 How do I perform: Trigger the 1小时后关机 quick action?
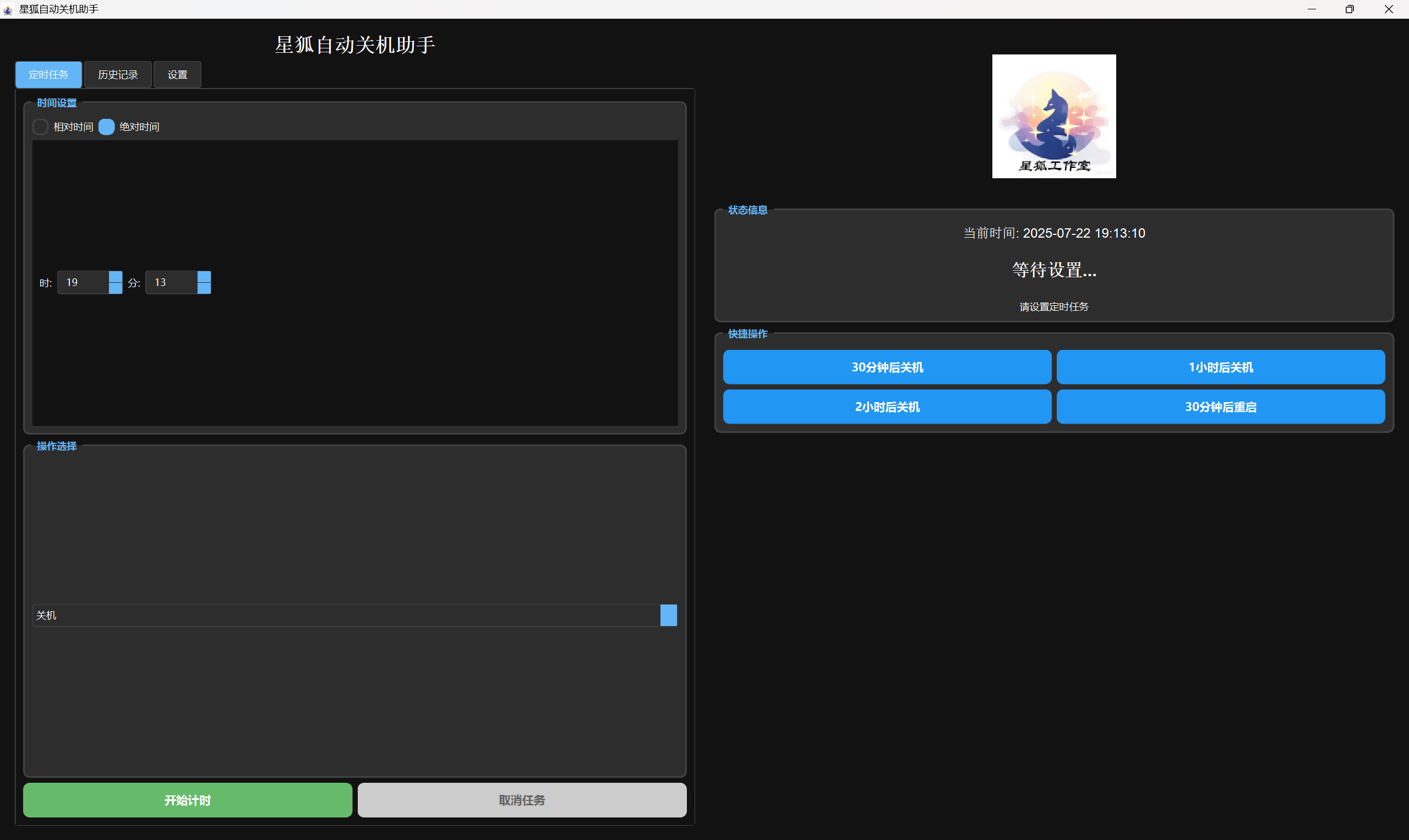[1220, 367]
